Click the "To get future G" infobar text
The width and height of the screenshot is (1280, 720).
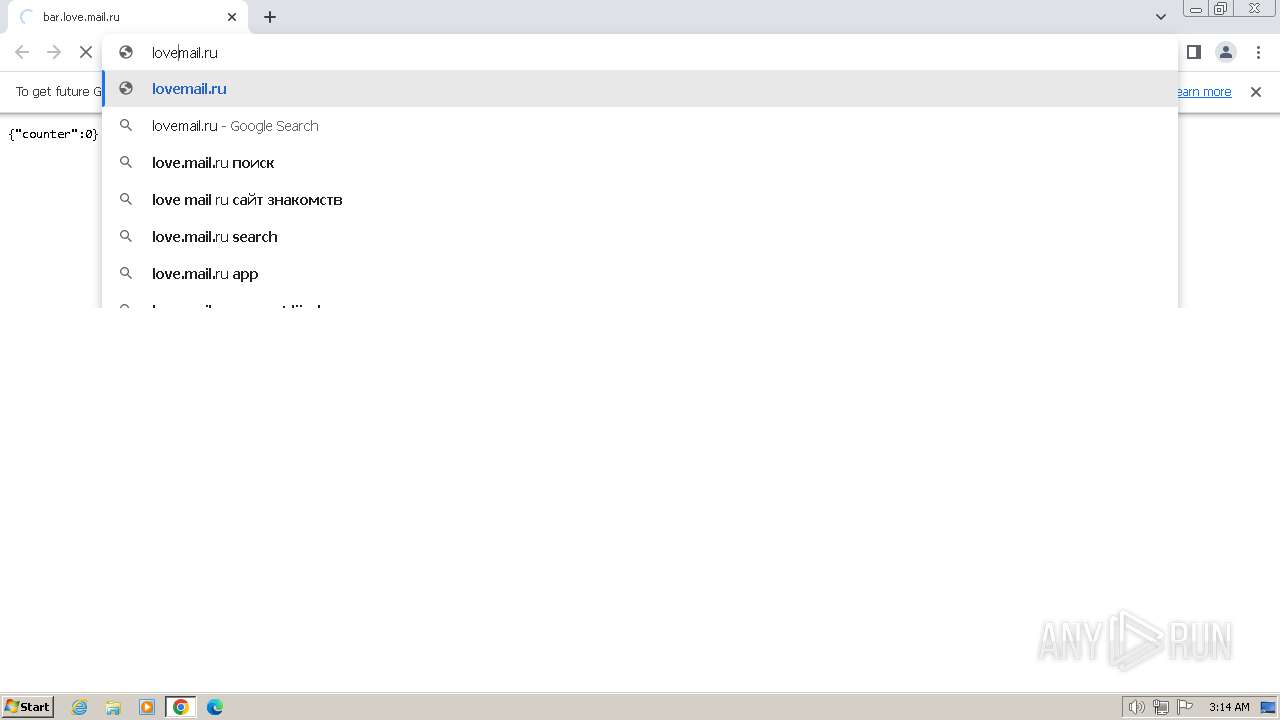pos(59,92)
